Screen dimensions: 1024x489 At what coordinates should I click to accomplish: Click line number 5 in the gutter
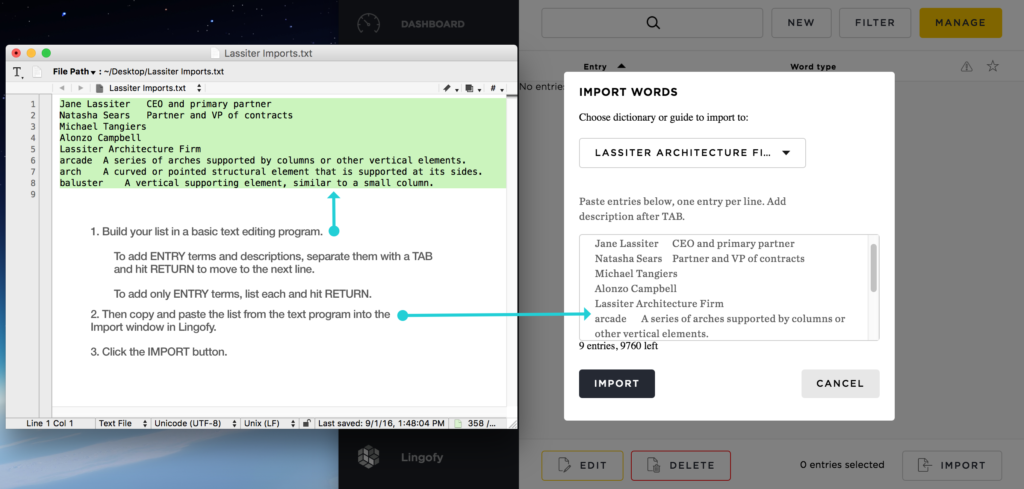pos(33,149)
